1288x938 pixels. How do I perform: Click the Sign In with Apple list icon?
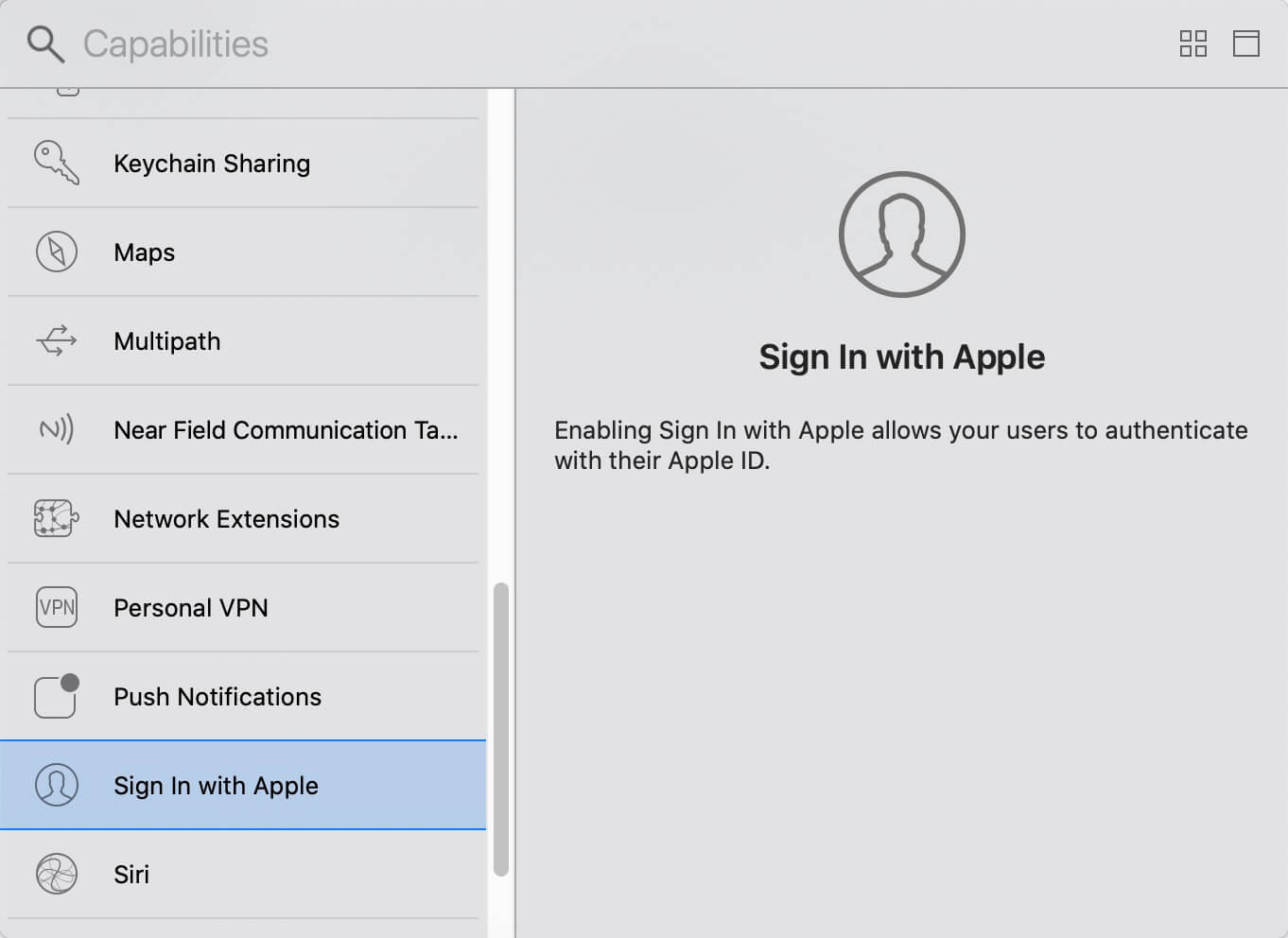(57, 785)
